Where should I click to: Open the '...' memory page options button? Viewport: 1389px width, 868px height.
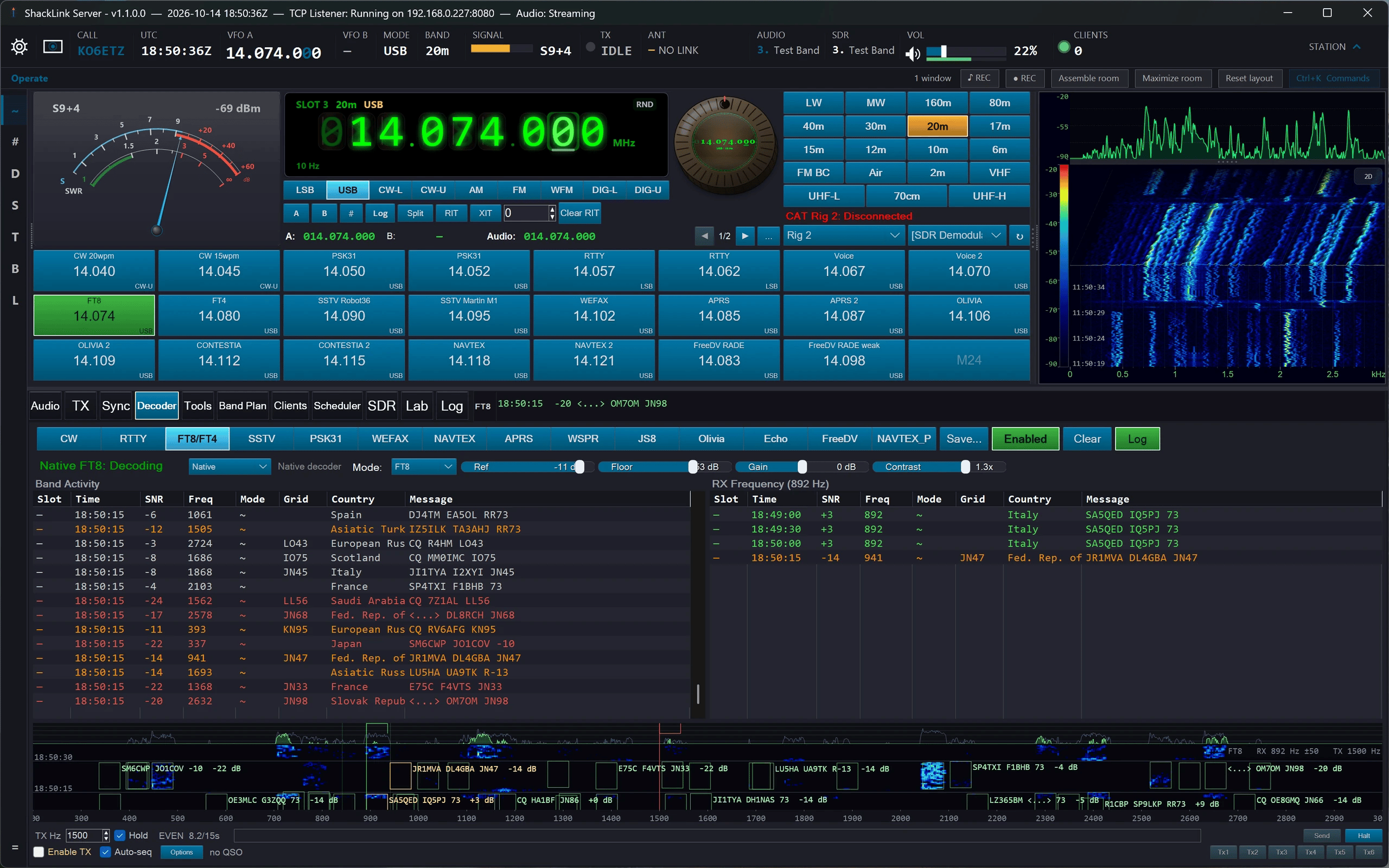click(768, 236)
